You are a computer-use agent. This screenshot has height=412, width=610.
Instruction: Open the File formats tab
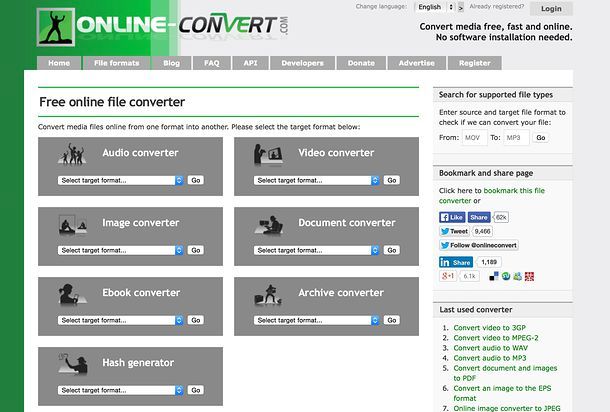pyautogui.click(x=117, y=63)
